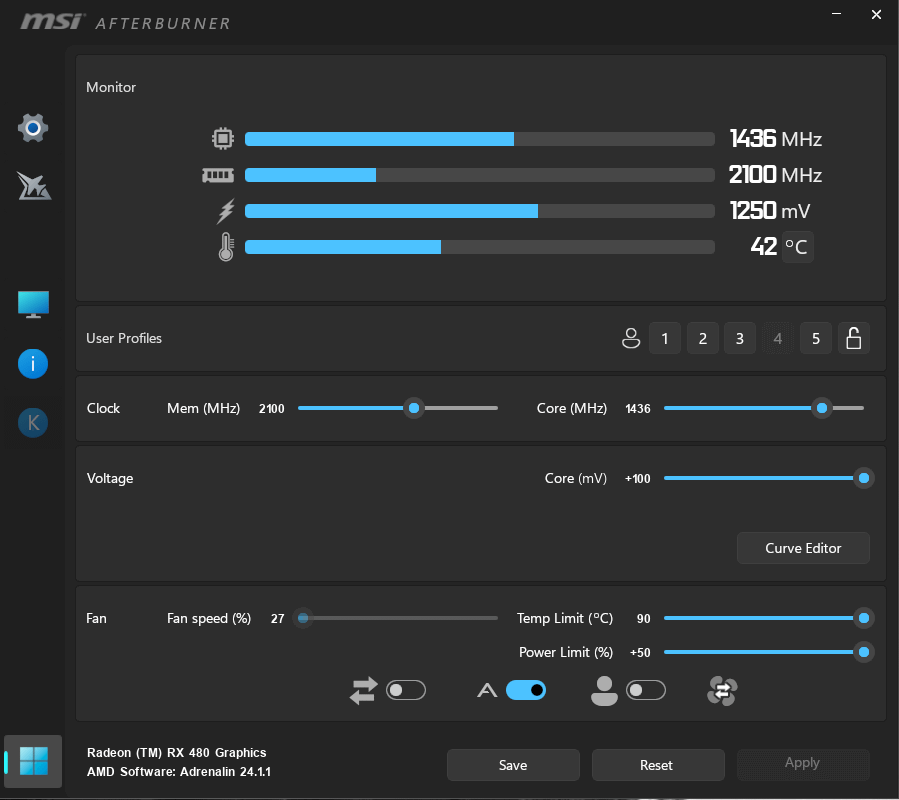The height and width of the screenshot is (800, 899).
Task: Open the Curve Editor
Action: 803,548
